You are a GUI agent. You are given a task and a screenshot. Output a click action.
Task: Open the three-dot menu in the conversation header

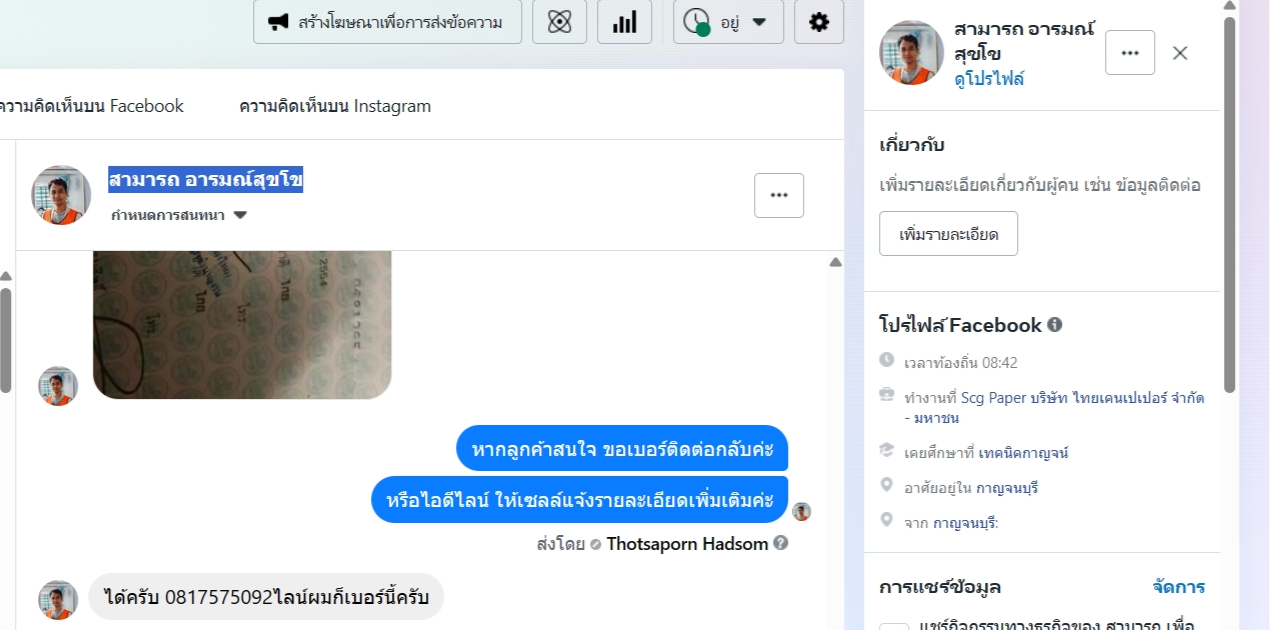point(779,196)
